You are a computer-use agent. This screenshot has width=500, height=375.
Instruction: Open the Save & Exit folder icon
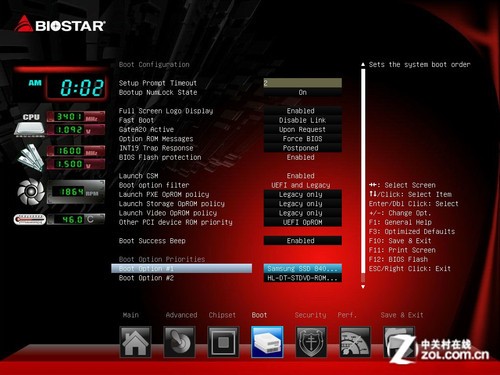click(399, 342)
